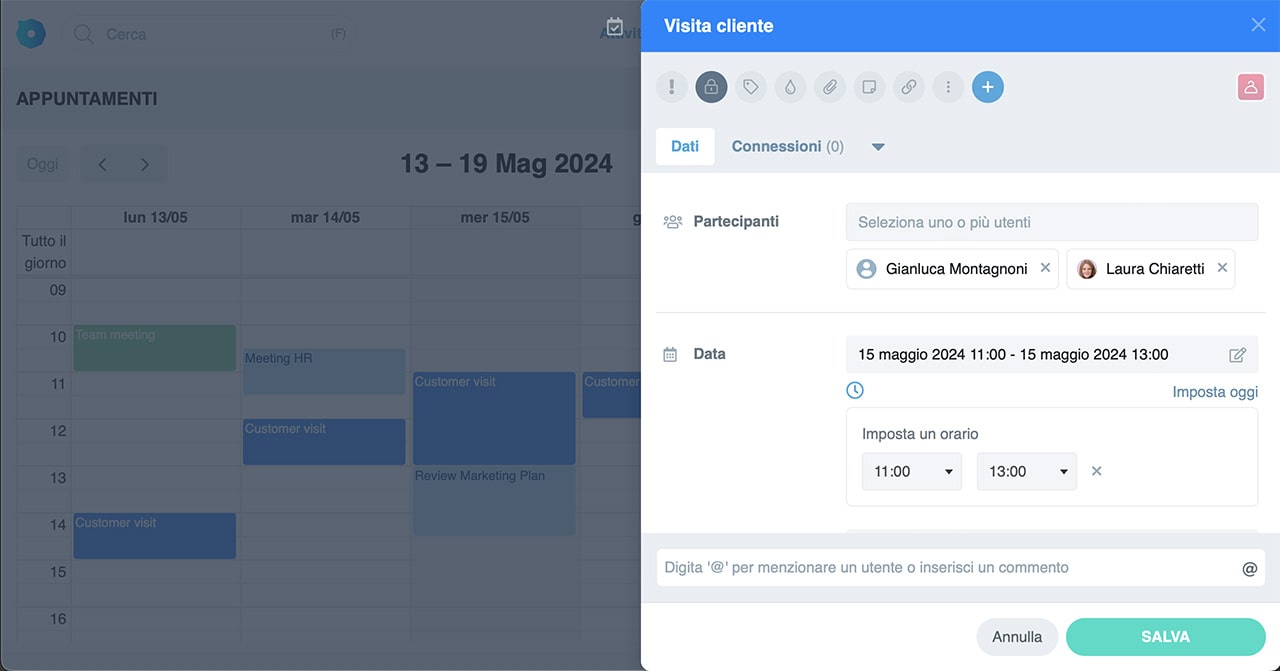Copy a link via the link icon
This screenshot has width=1280, height=671.
pyautogui.click(x=908, y=87)
